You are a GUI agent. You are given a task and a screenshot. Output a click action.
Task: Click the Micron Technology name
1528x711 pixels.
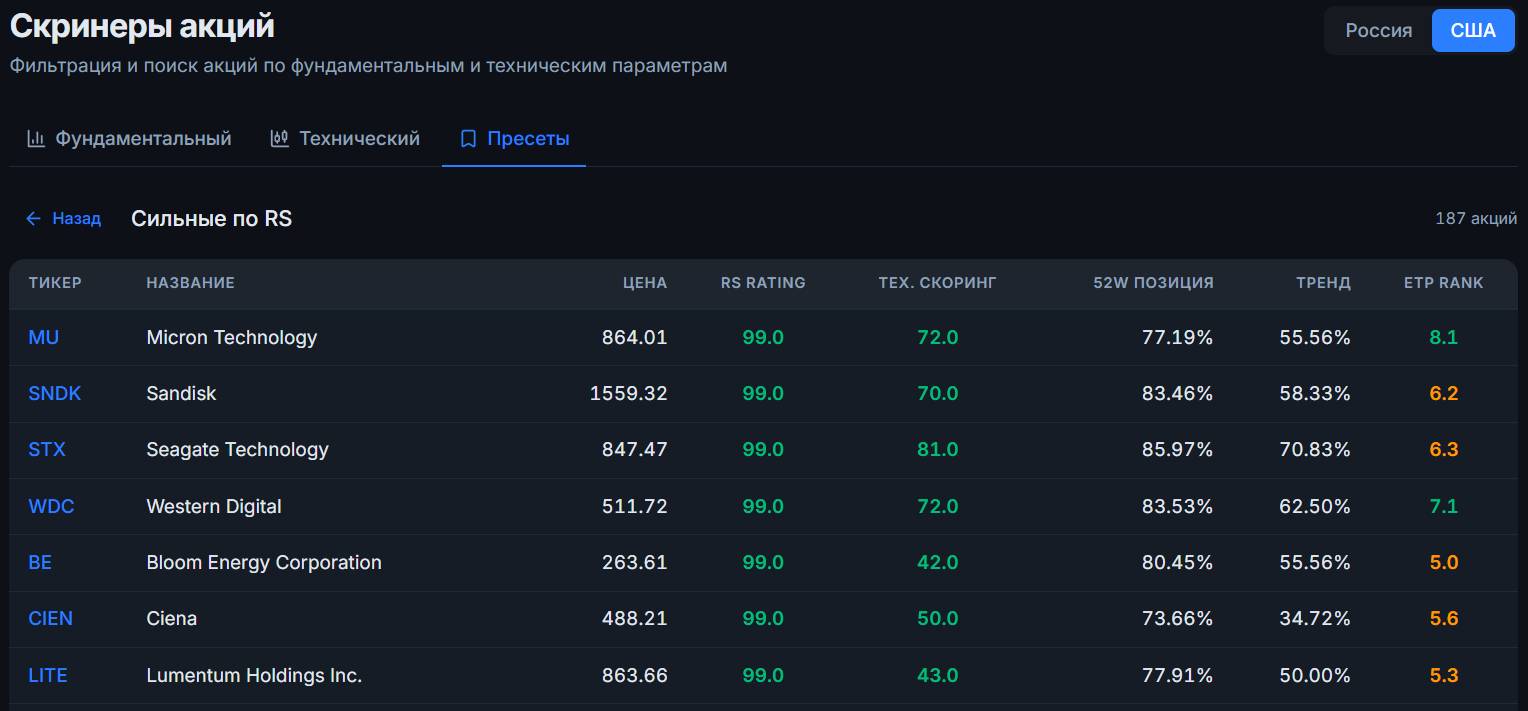(232, 338)
